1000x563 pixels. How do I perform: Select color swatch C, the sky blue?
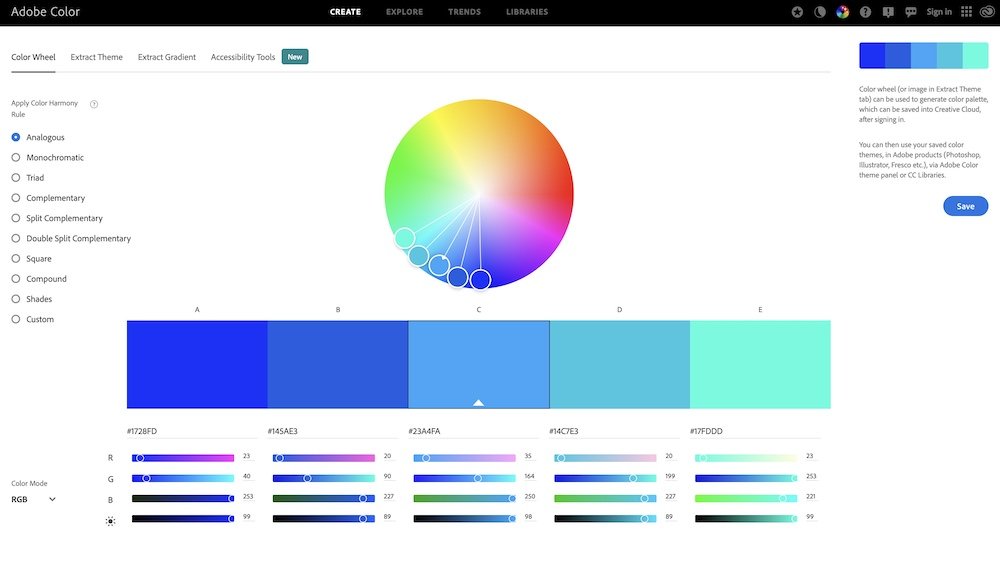(x=479, y=364)
